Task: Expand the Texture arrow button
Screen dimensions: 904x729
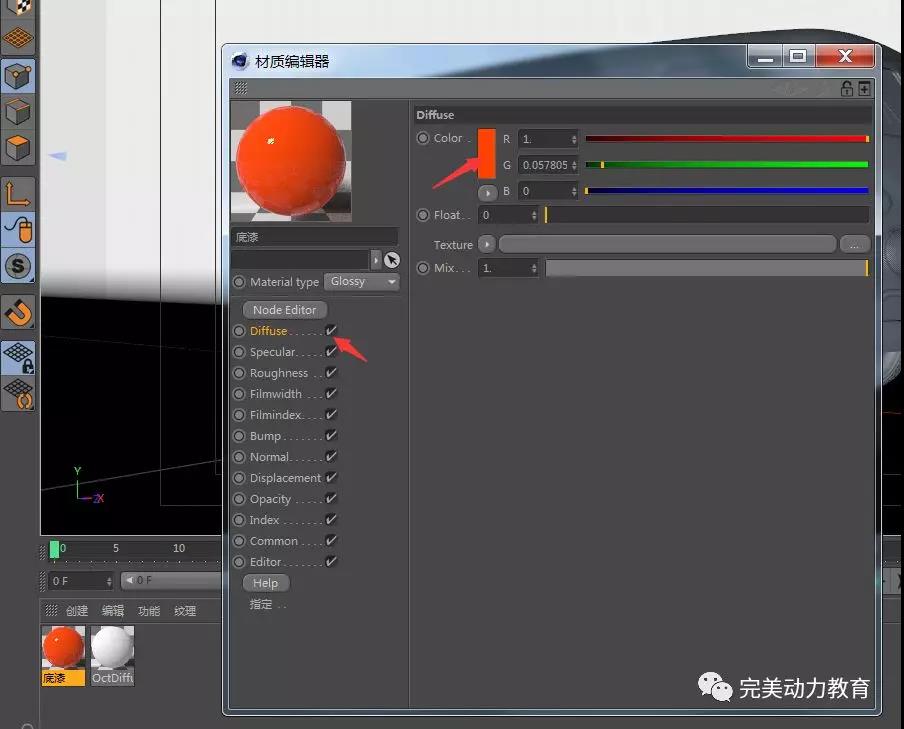Action: pyautogui.click(x=487, y=244)
